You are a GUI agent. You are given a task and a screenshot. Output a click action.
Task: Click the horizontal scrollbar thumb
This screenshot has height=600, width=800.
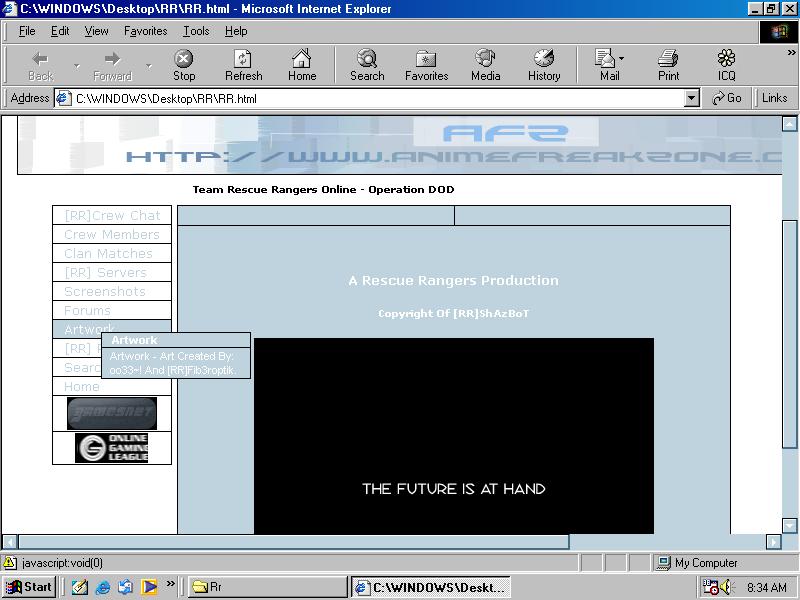click(293, 542)
